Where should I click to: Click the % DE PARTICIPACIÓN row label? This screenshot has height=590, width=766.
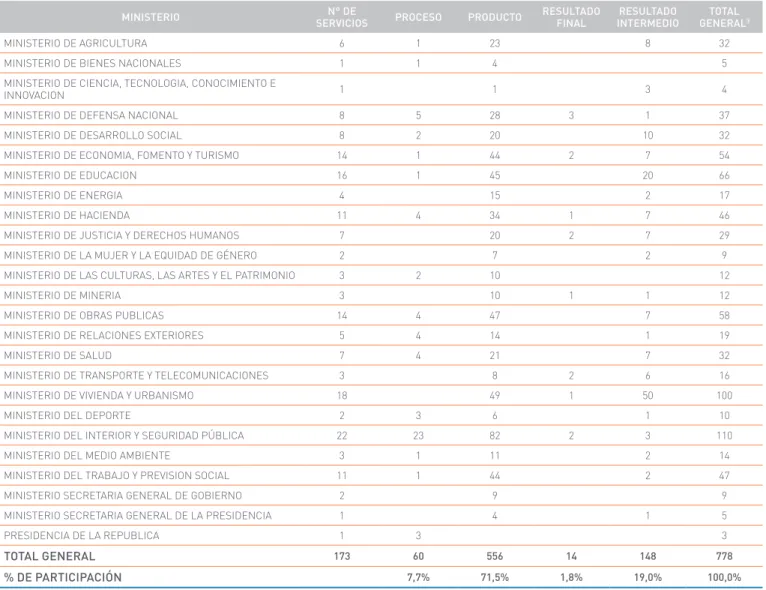tap(63, 577)
